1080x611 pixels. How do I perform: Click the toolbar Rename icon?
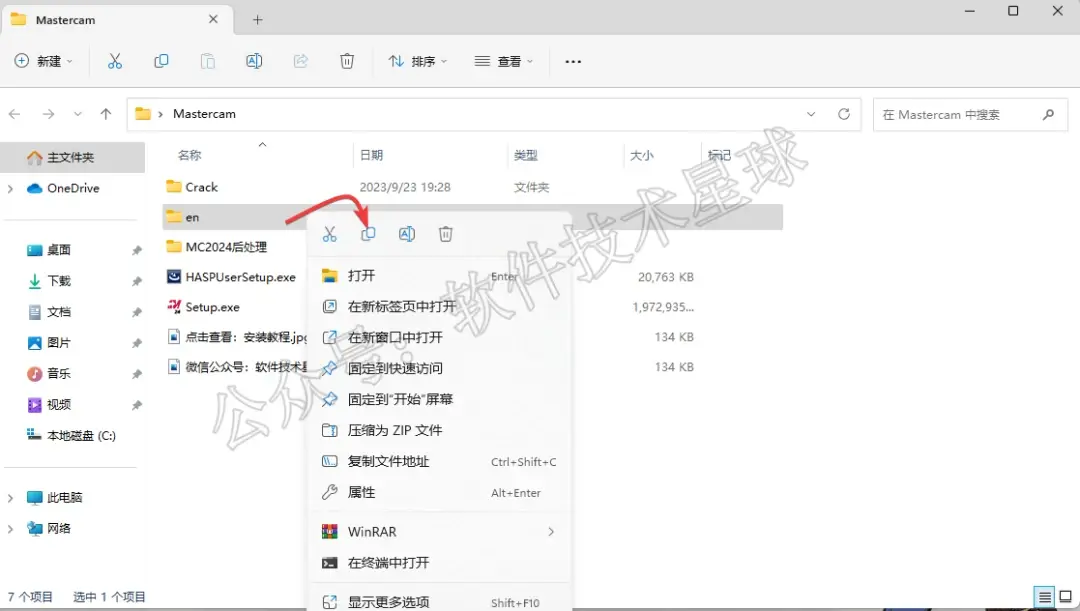coord(254,61)
